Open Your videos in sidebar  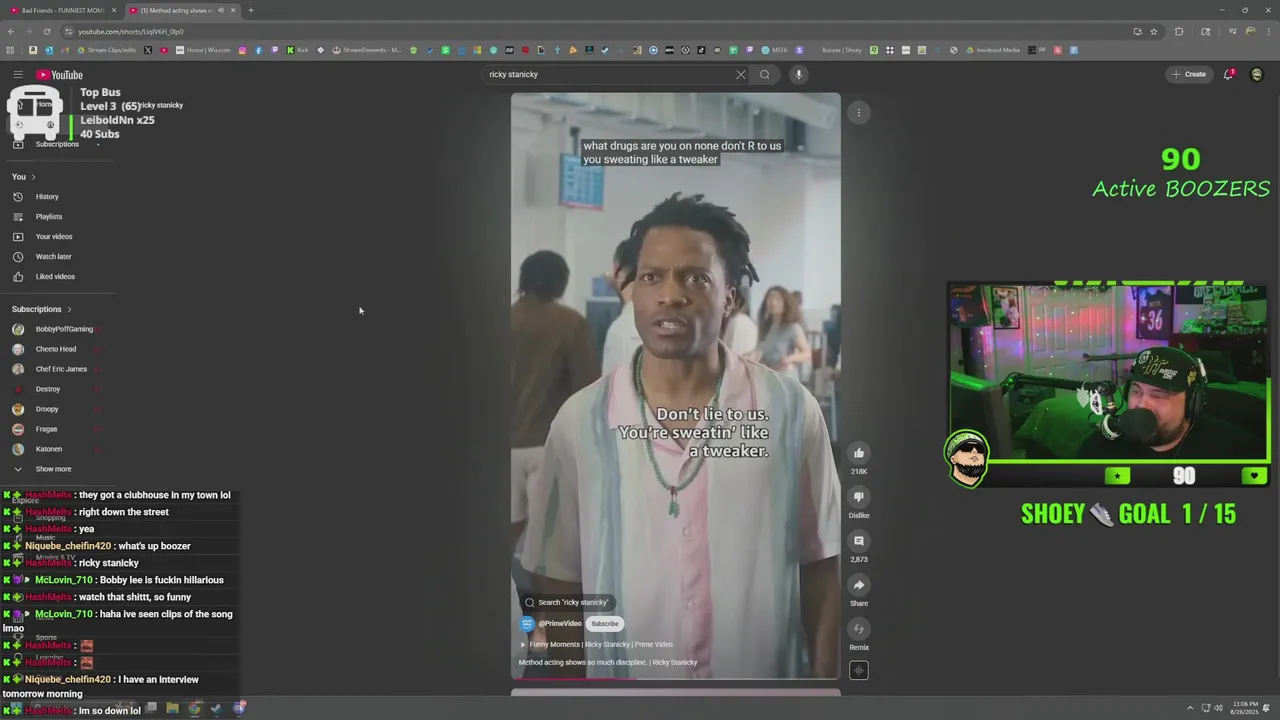click(x=54, y=236)
